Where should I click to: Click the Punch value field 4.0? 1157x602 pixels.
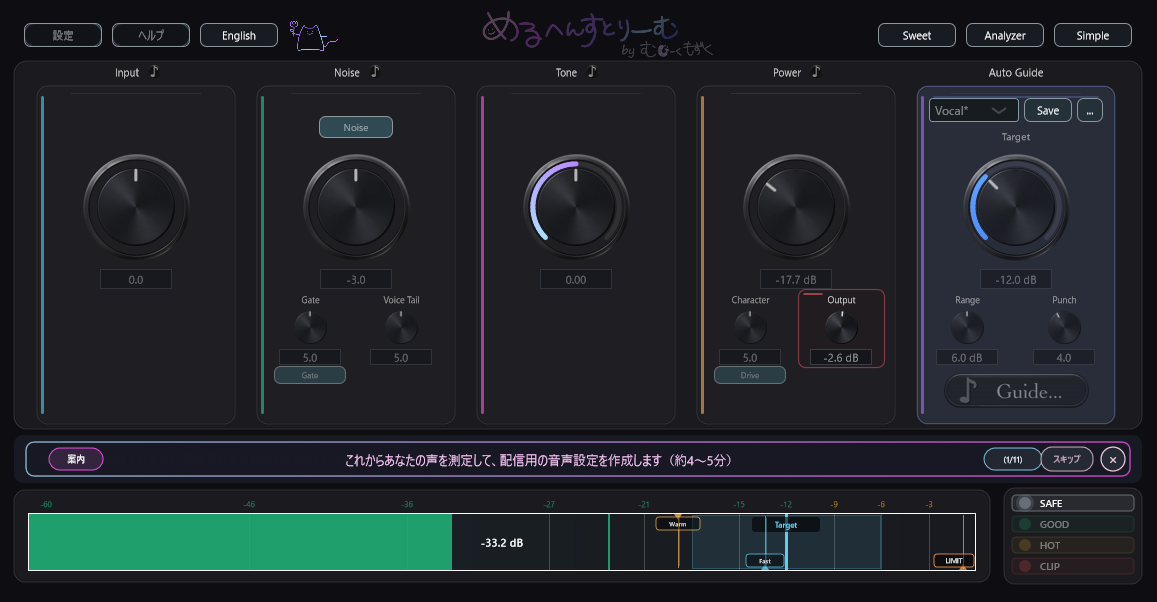coord(1064,357)
